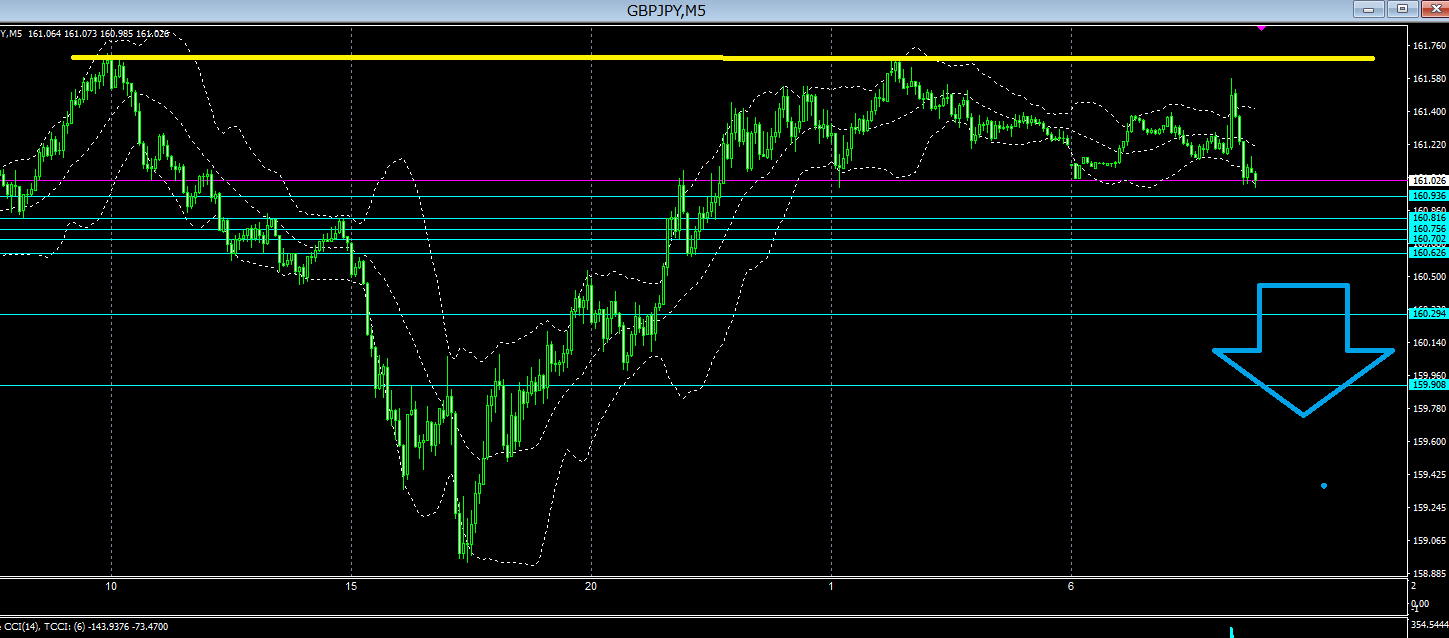
Task: Click the time axis label 10
Action: (111, 587)
